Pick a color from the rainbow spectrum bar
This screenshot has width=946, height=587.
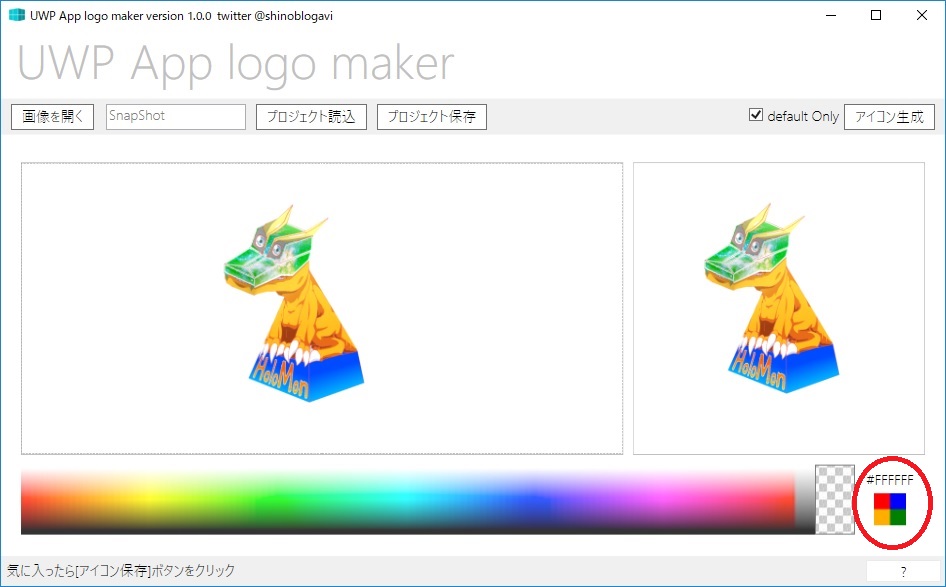click(x=407, y=503)
